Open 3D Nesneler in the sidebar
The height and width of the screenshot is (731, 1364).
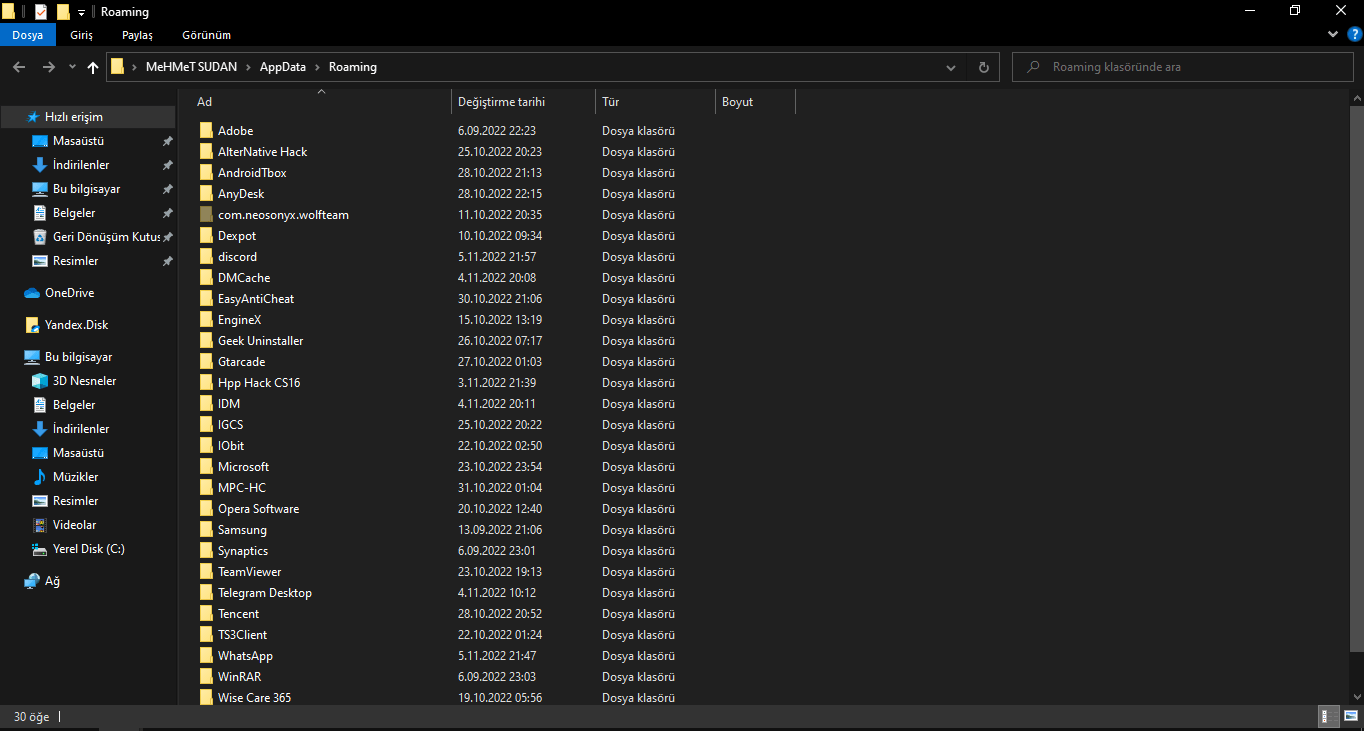[84, 381]
